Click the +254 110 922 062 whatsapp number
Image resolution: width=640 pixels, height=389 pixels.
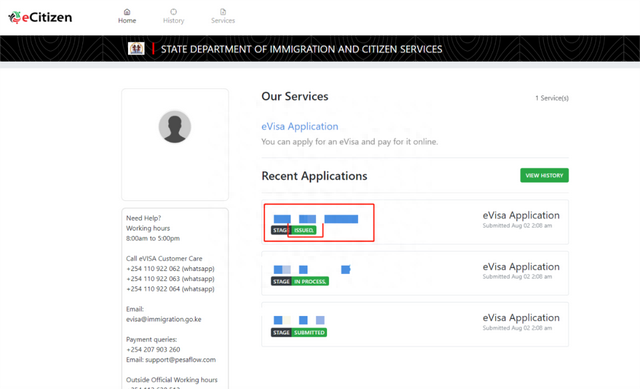pos(170,269)
